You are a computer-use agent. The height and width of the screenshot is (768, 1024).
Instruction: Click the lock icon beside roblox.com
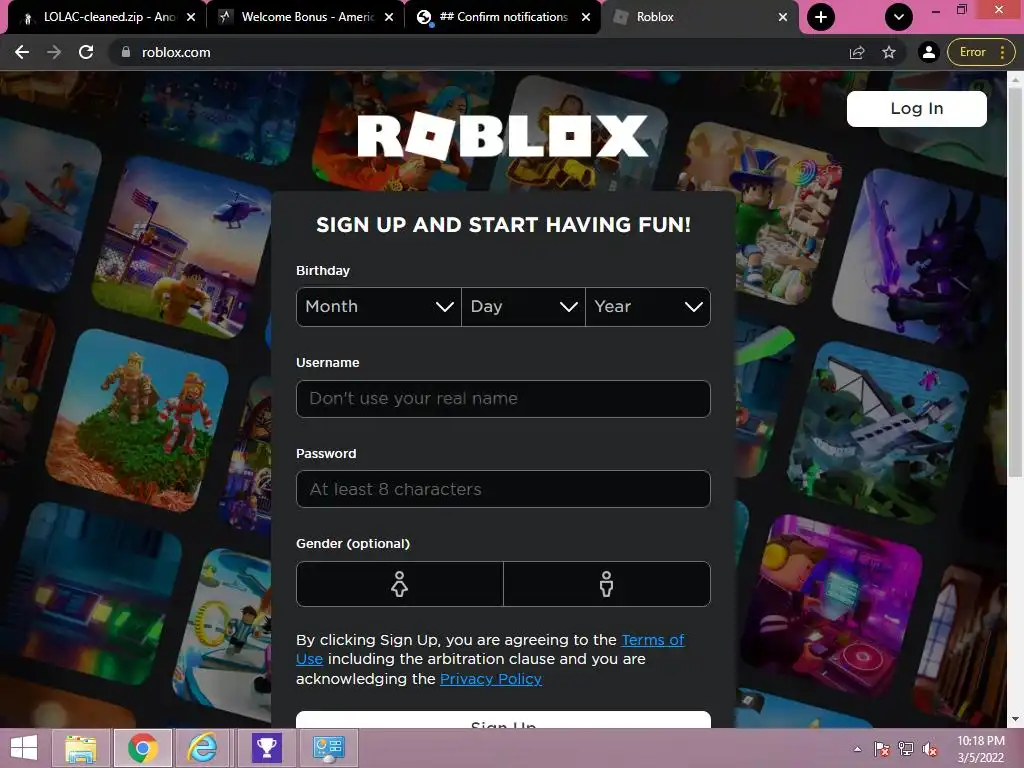[x=126, y=52]
